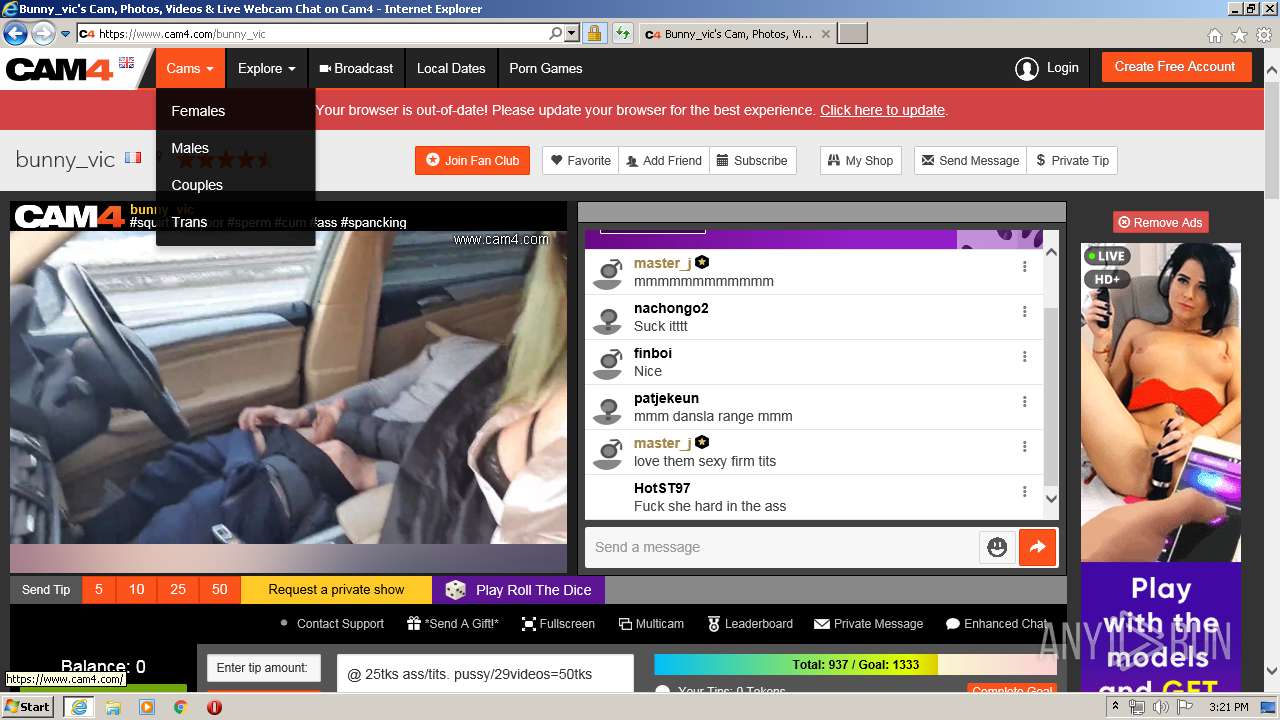
Task: Click the Private Tip button
Action: 1072,160
